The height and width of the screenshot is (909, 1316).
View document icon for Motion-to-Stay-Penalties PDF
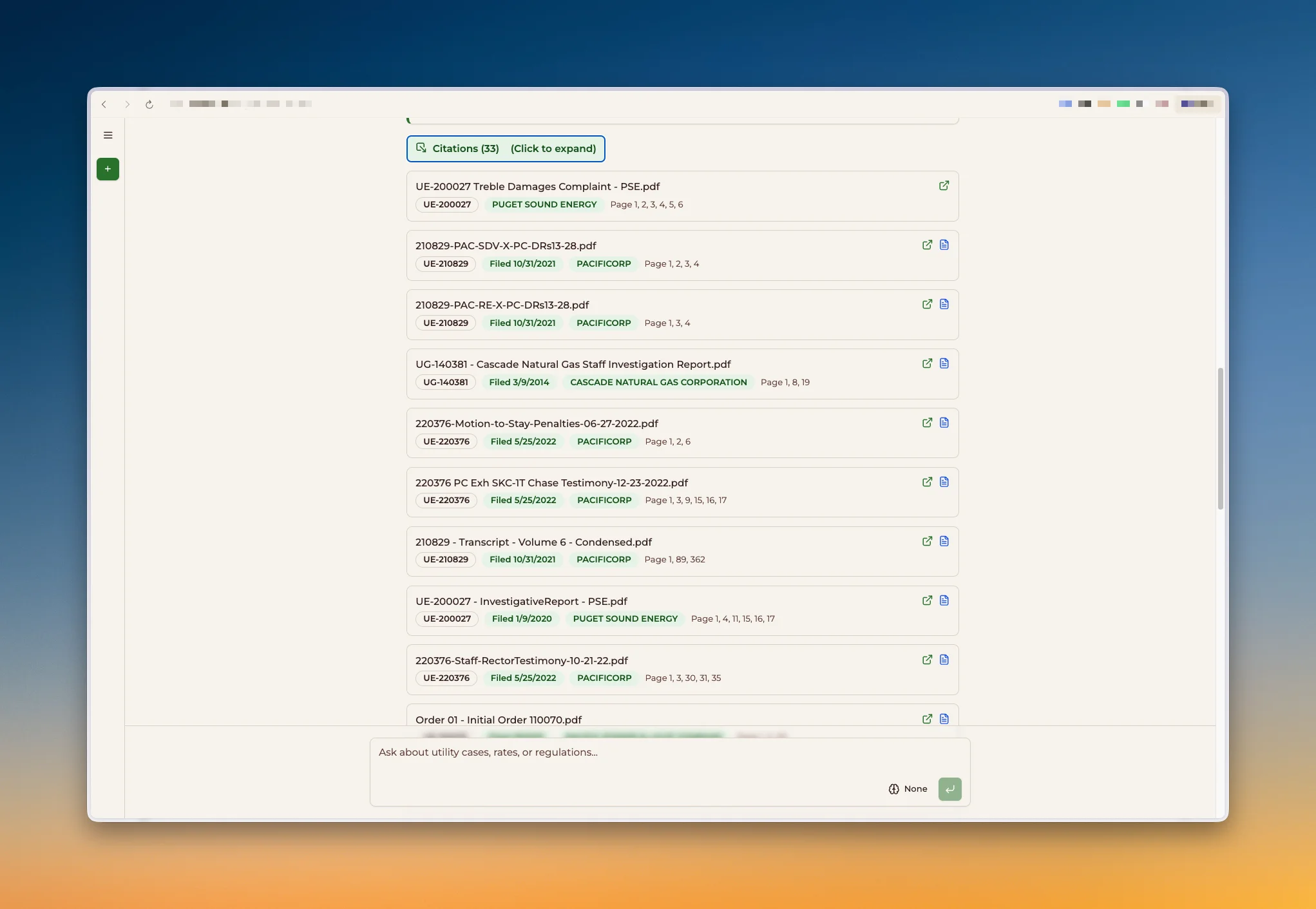(944, 423)
